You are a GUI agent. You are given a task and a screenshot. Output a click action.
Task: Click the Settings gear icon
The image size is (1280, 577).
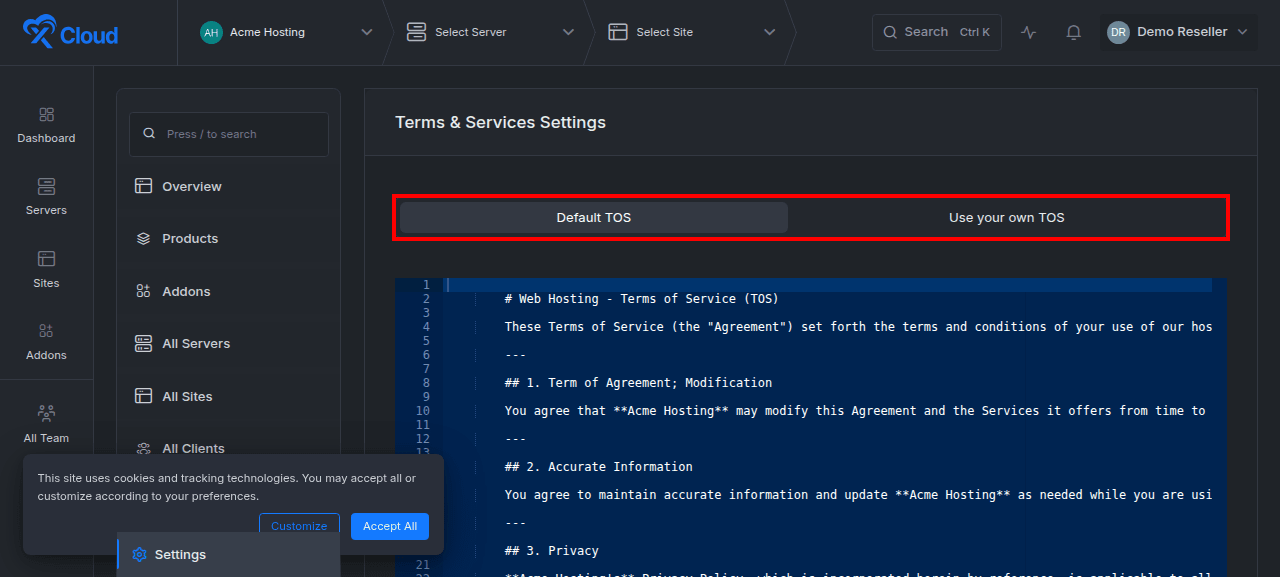coord(139,555)
